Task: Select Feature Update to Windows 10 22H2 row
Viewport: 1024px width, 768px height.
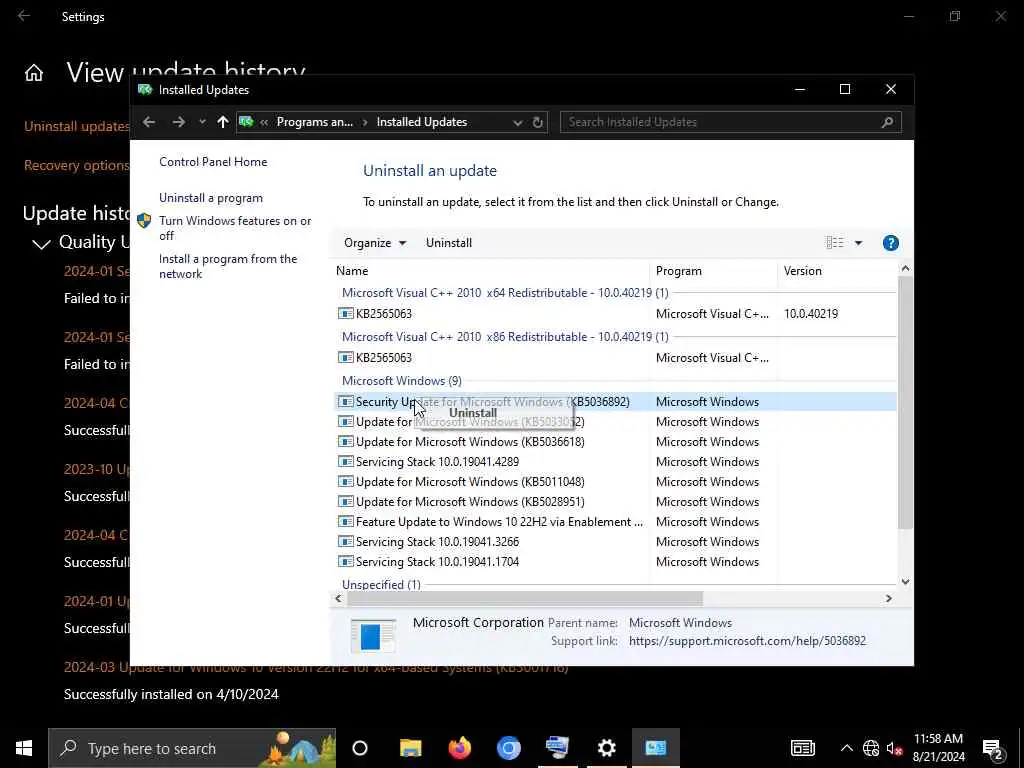Action: tap(499, 522)
